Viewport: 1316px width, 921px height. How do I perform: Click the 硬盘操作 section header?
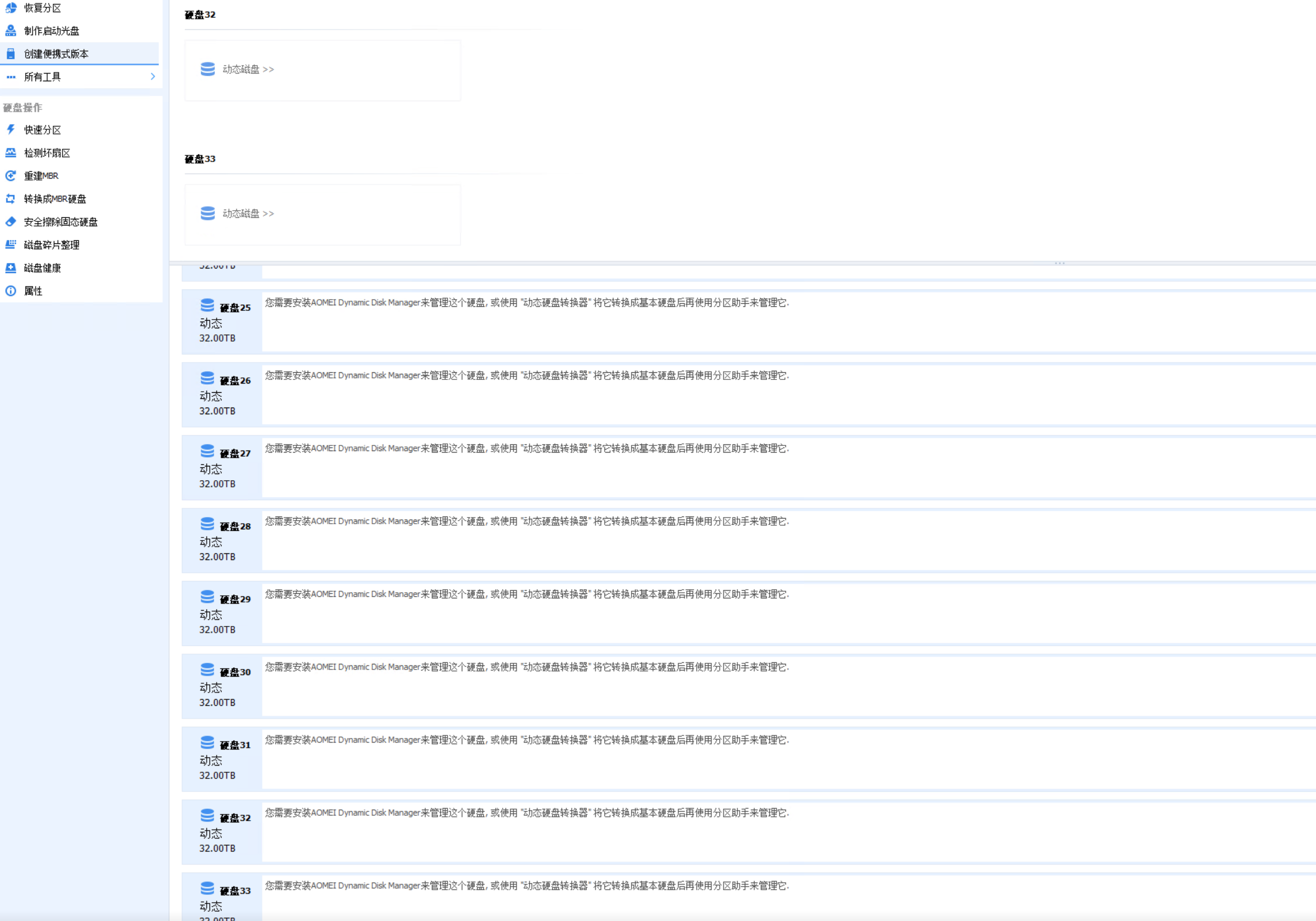tap(23, 108)
